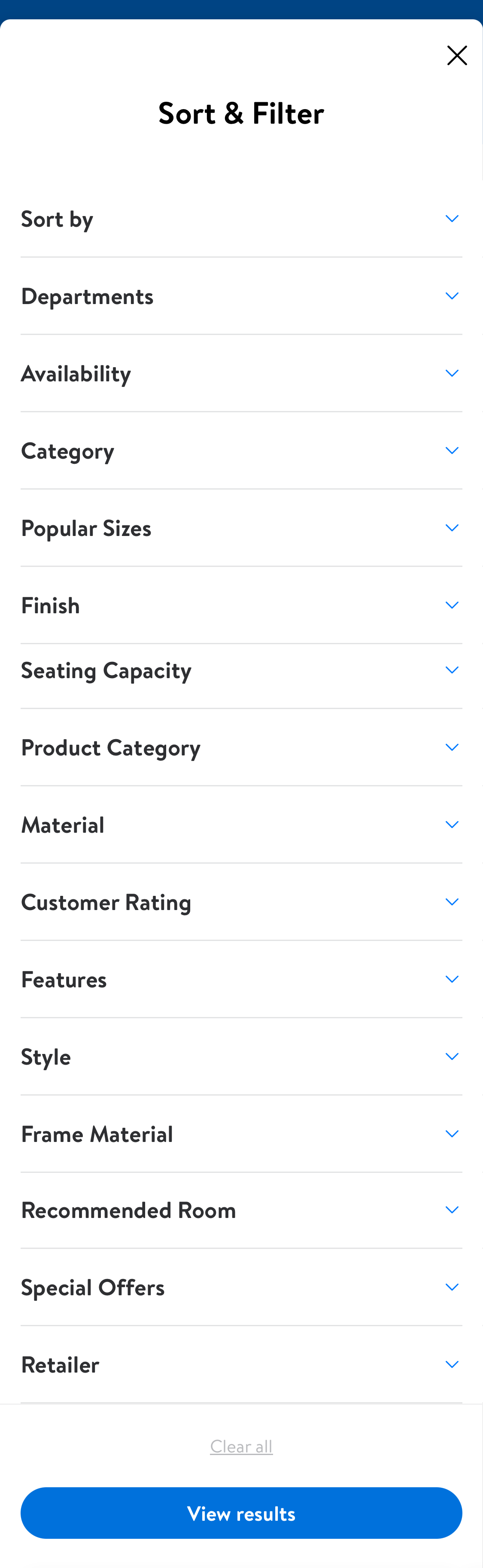Expand Popular Sizes
Image resolution: width=483 pixels, height=1568 pixels.
[x=241, y=528]
